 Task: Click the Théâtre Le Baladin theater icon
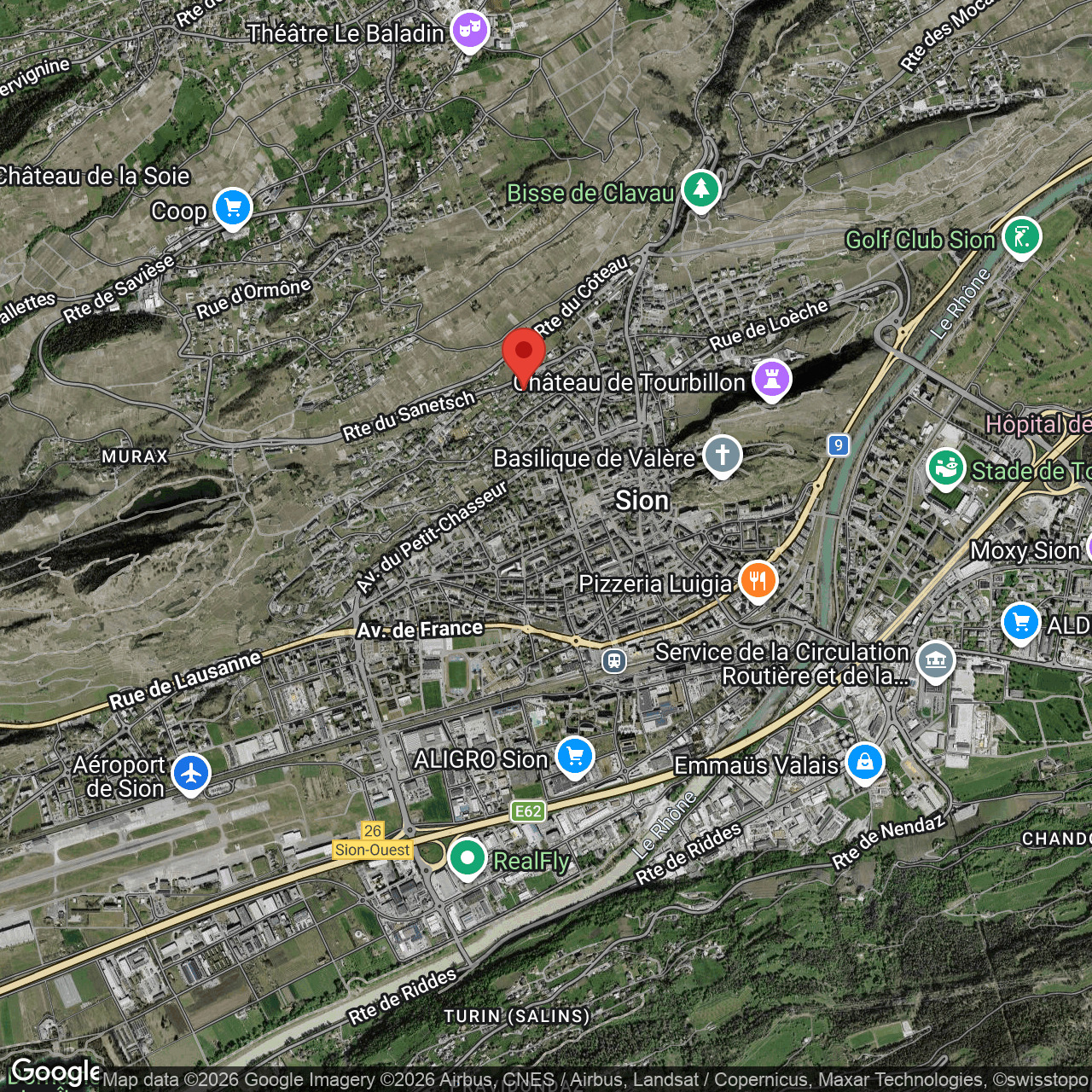469,32
